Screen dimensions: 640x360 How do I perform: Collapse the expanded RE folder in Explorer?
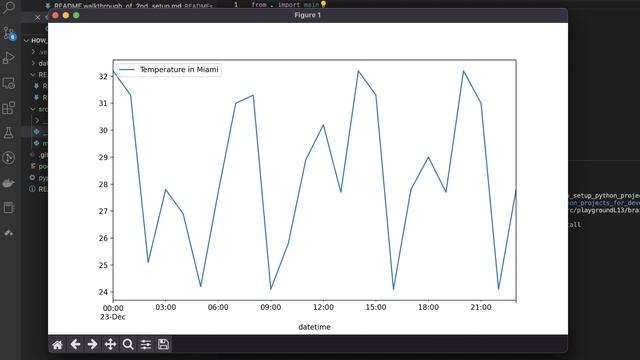[39, 75]
